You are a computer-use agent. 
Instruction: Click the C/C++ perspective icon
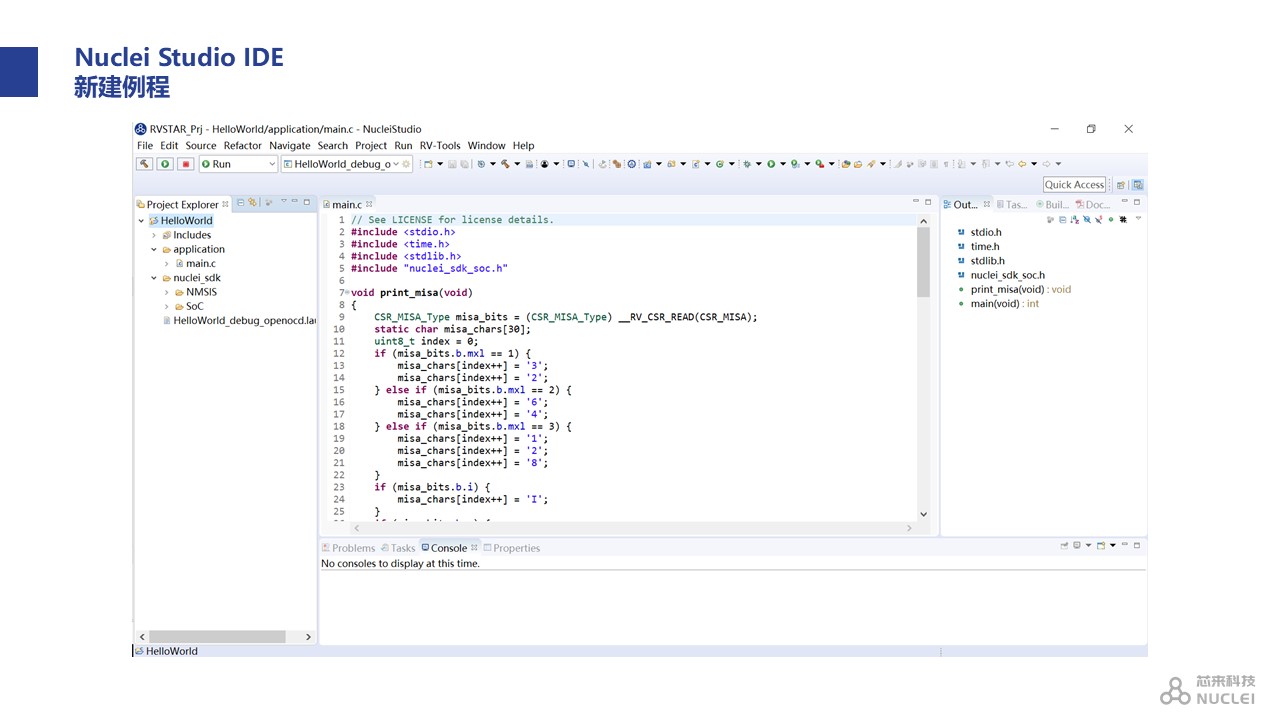[x=1137, y=184]
